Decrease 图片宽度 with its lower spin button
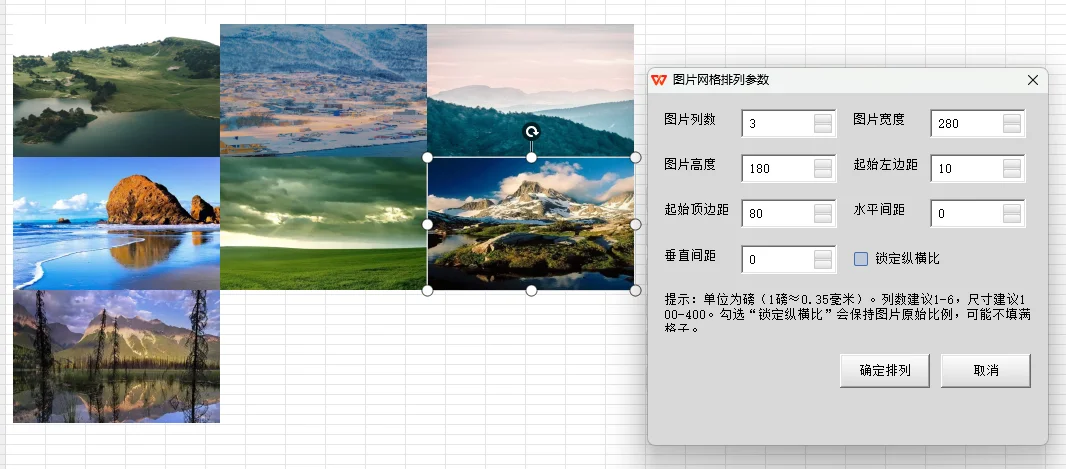The height and width of the screenshot is (469, 1066). pyautogui.click(x=1012, y=128)
